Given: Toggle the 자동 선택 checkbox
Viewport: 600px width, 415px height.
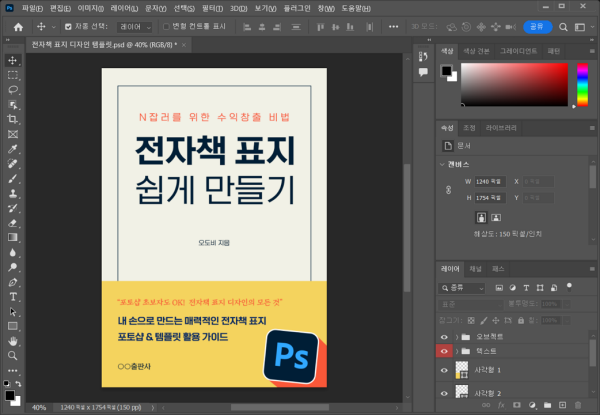Looking at the screenshot, I should [x=68, y=27].
